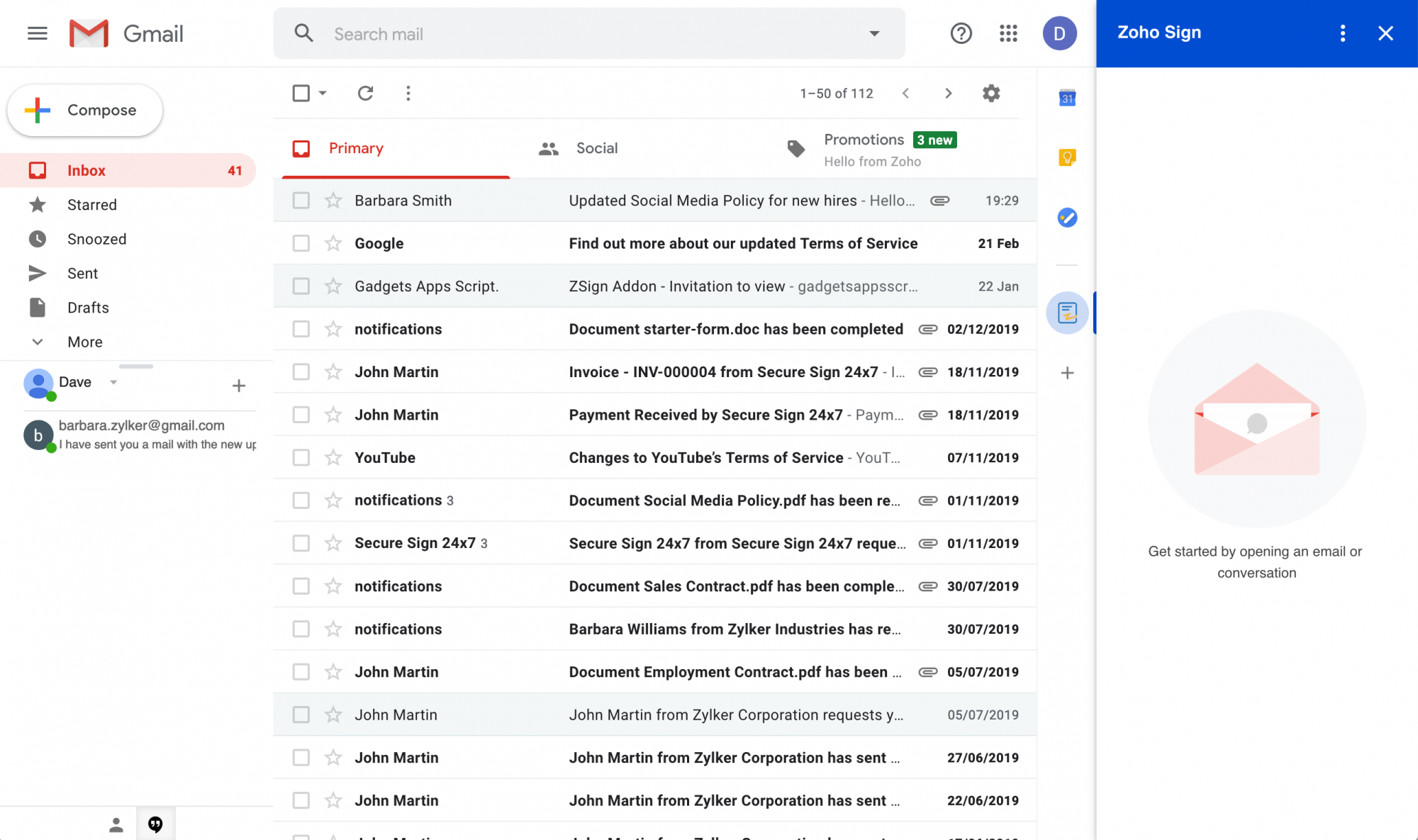Viewport: 1418px width, 840px height.
Task: Open Google Tasks side panel icon
Action: coord(1067,217)
